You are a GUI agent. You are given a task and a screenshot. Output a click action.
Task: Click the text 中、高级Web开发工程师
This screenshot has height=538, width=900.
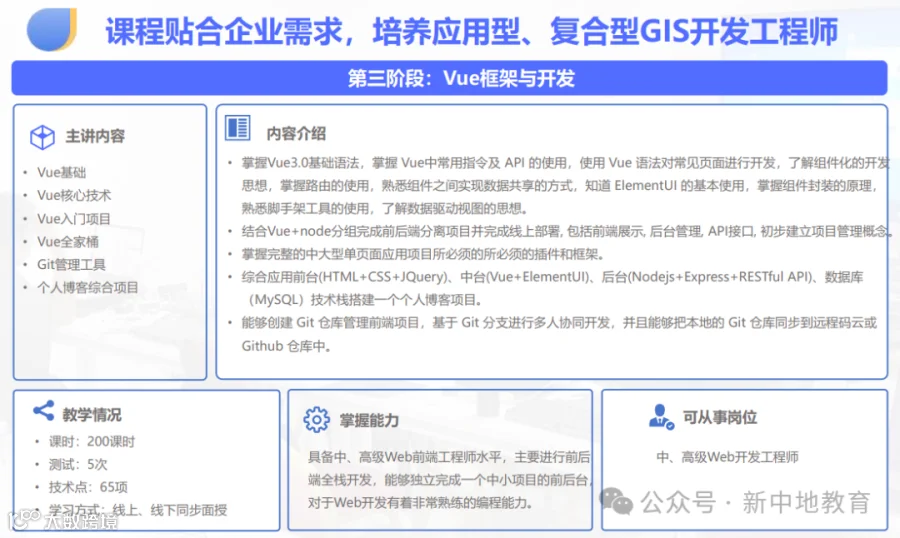coord(727,457)
